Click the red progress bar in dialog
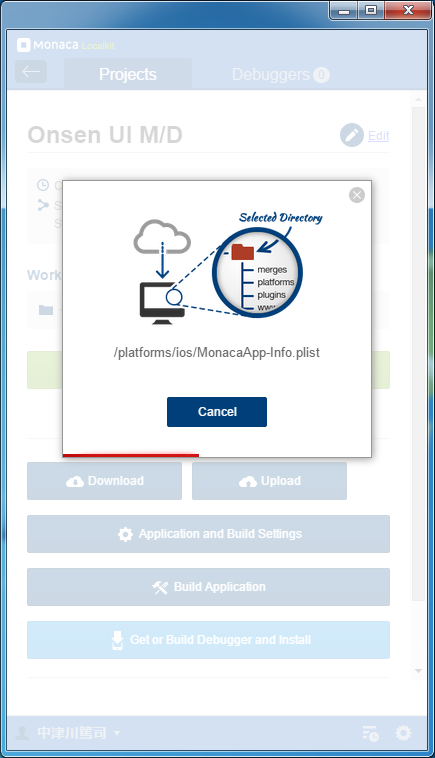 pos(130,455)
